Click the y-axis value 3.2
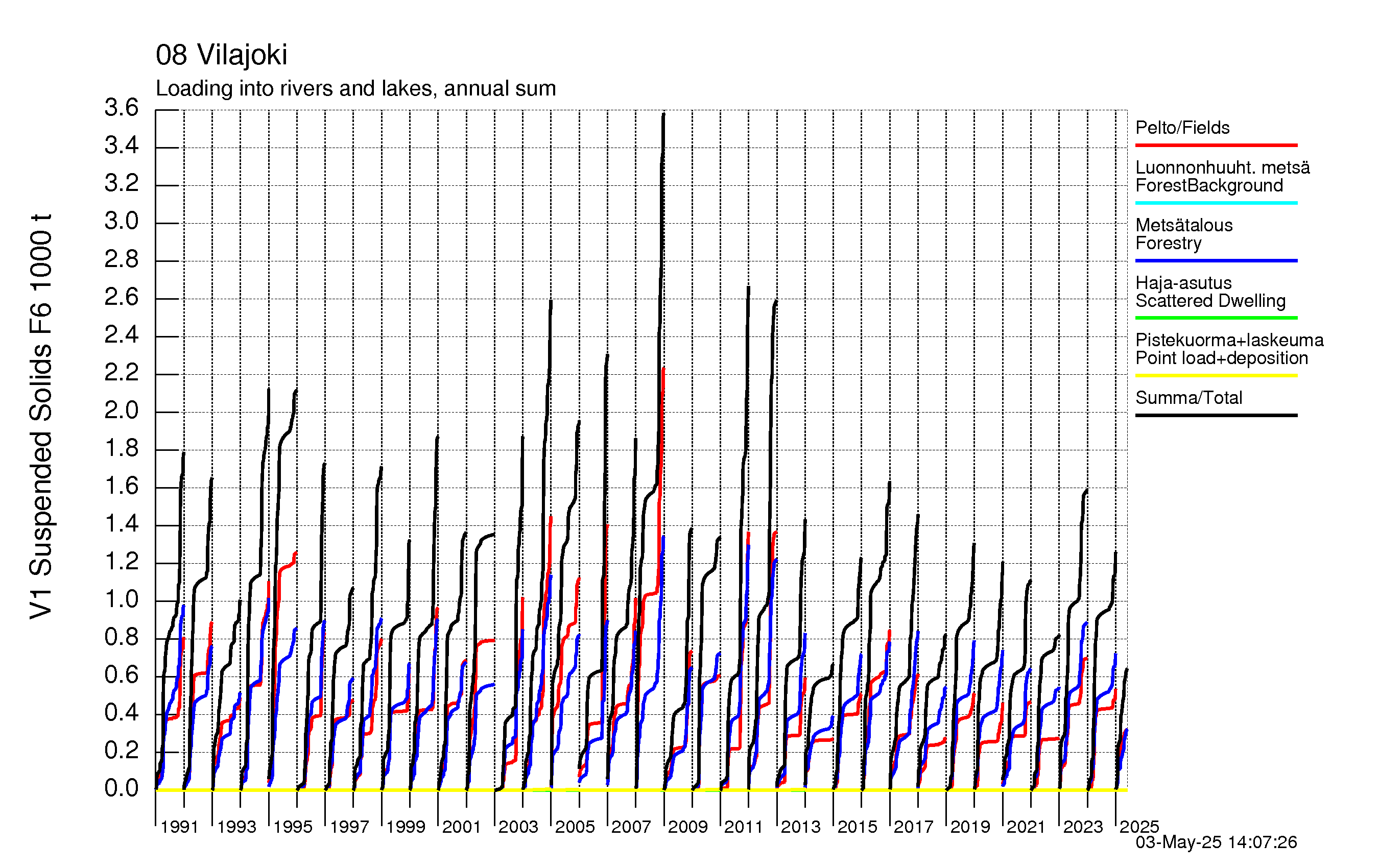This screenshot has height=868, width=1379. (122, 183)
